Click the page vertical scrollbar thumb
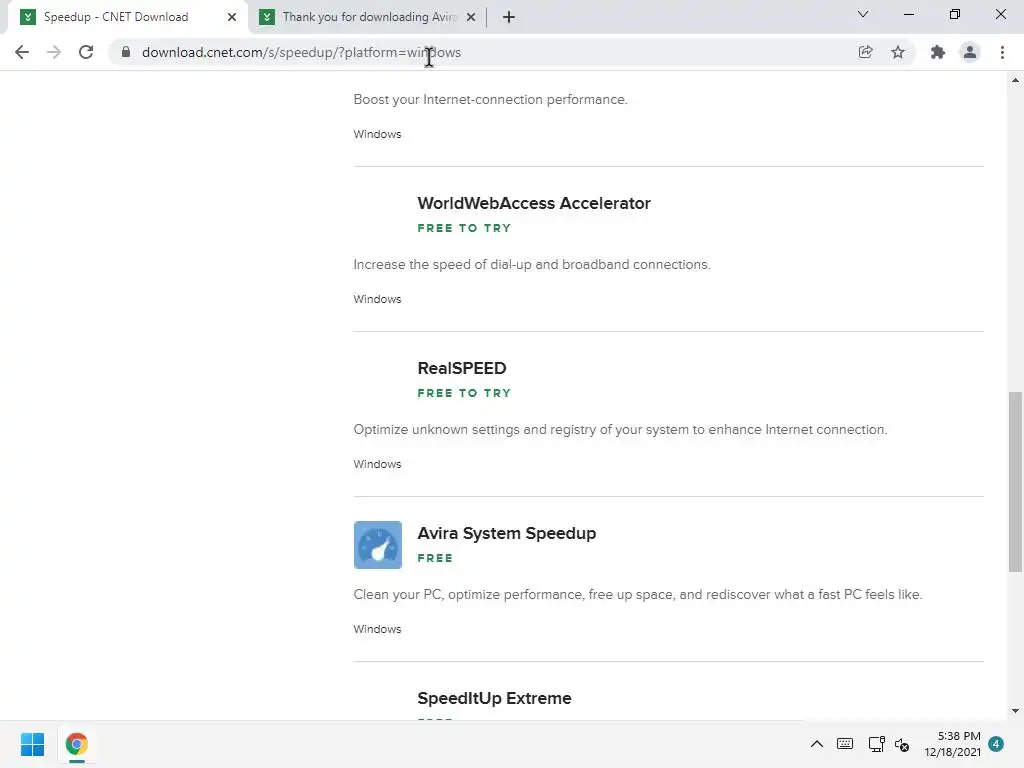 1015,482
